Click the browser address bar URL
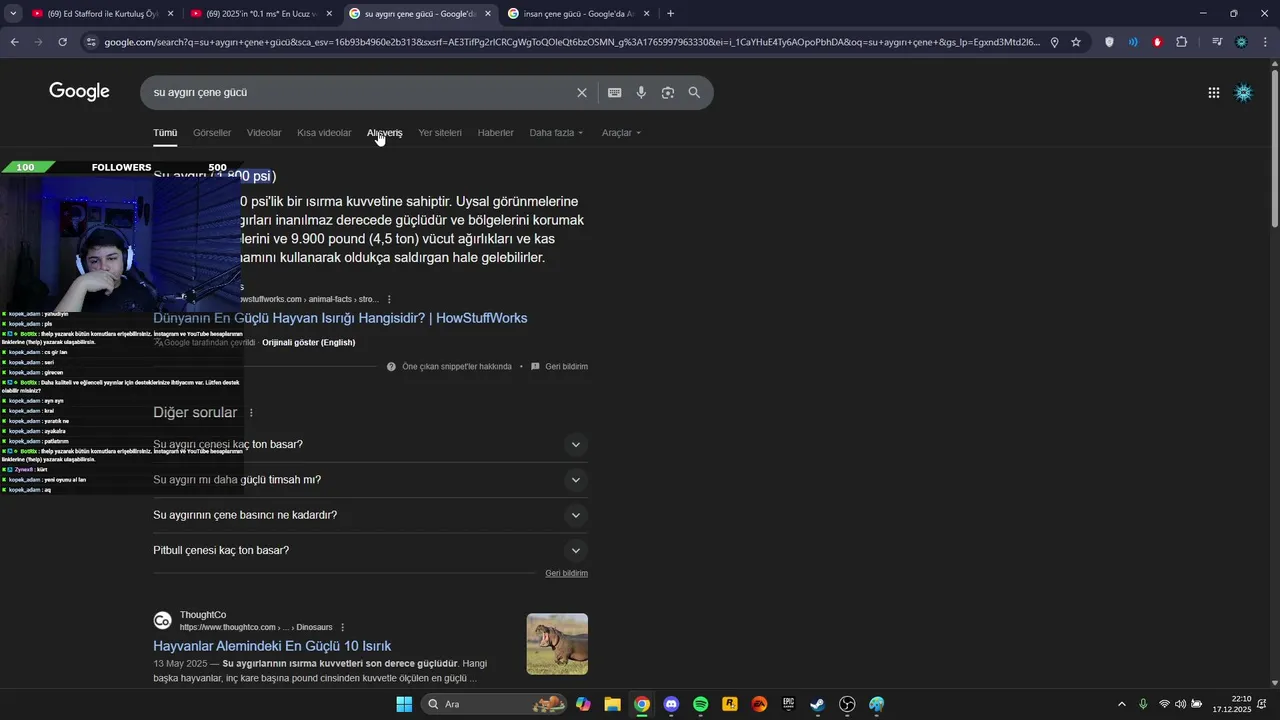 tap(570, 42)
